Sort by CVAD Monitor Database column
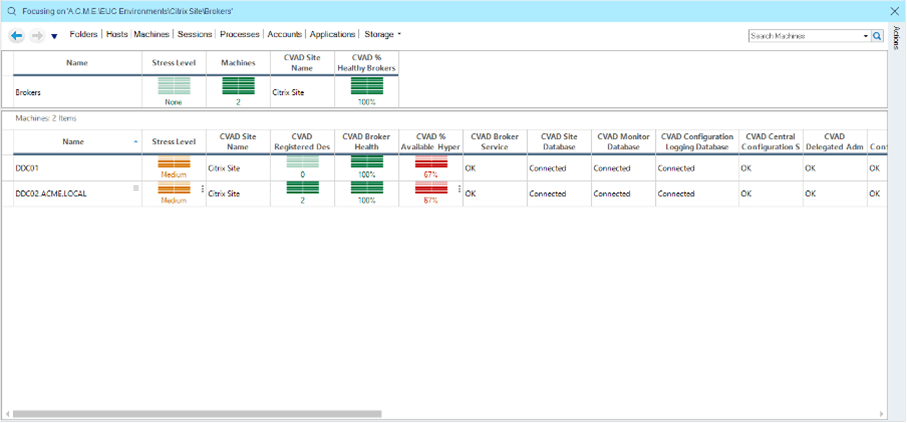907x423 pixels. pos(624,142)
